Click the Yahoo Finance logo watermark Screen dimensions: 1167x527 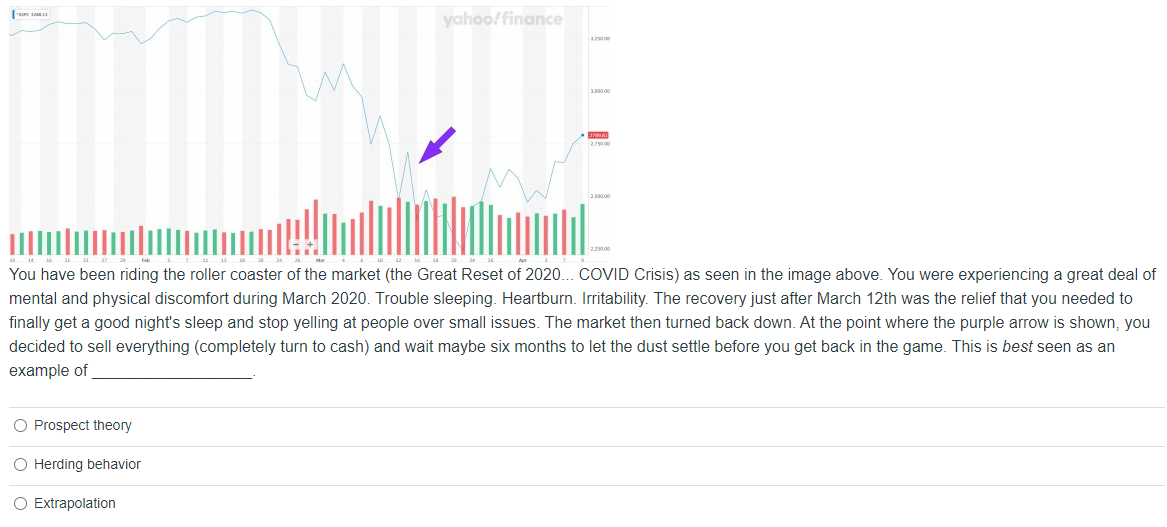tap(502, 18)
